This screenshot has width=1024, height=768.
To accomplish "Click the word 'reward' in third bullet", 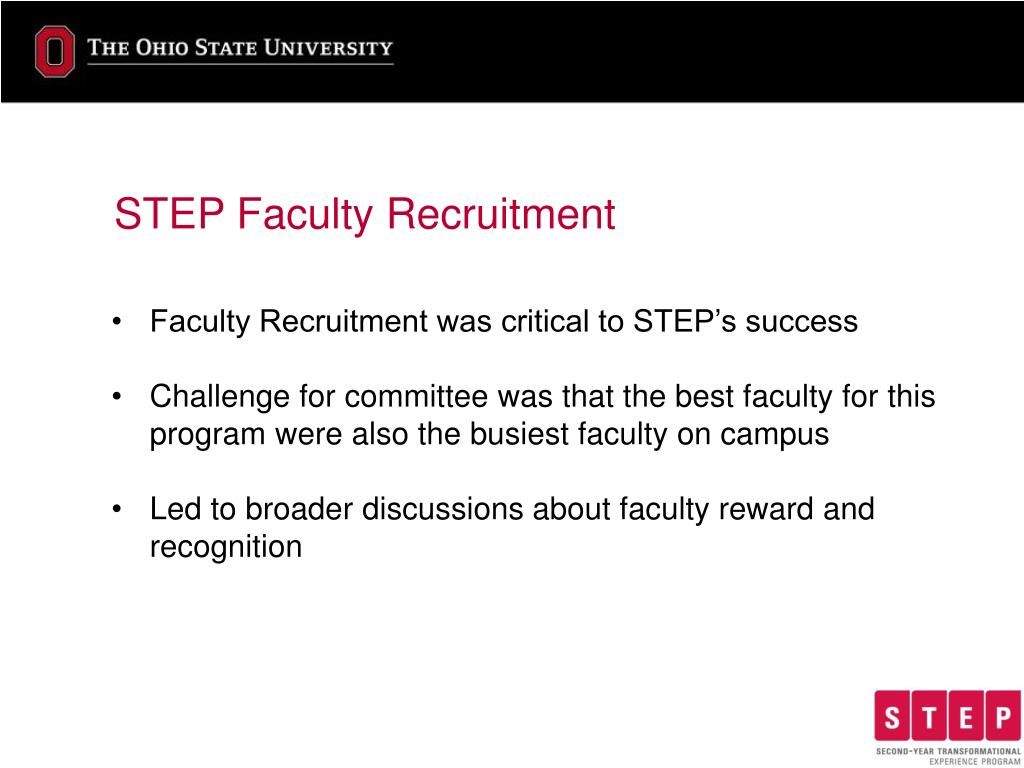I will coord(766,509).
